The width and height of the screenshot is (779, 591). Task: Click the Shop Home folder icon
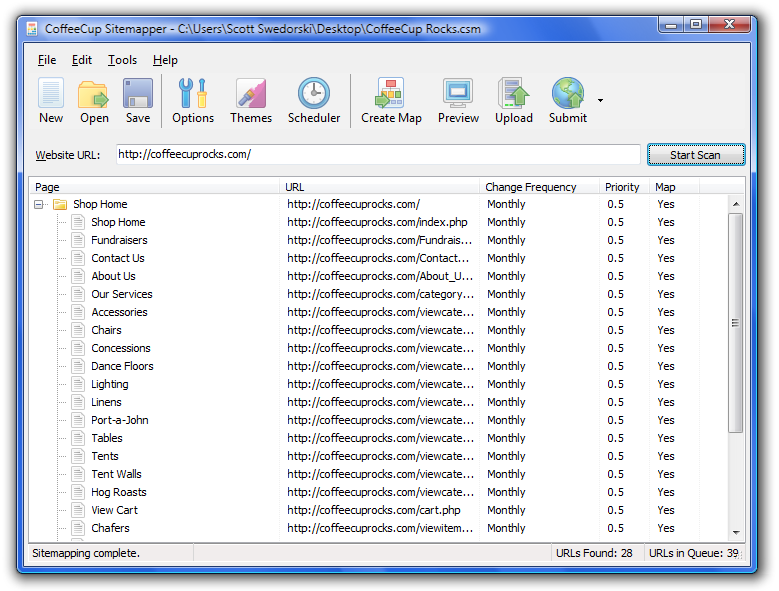[60, 204]
